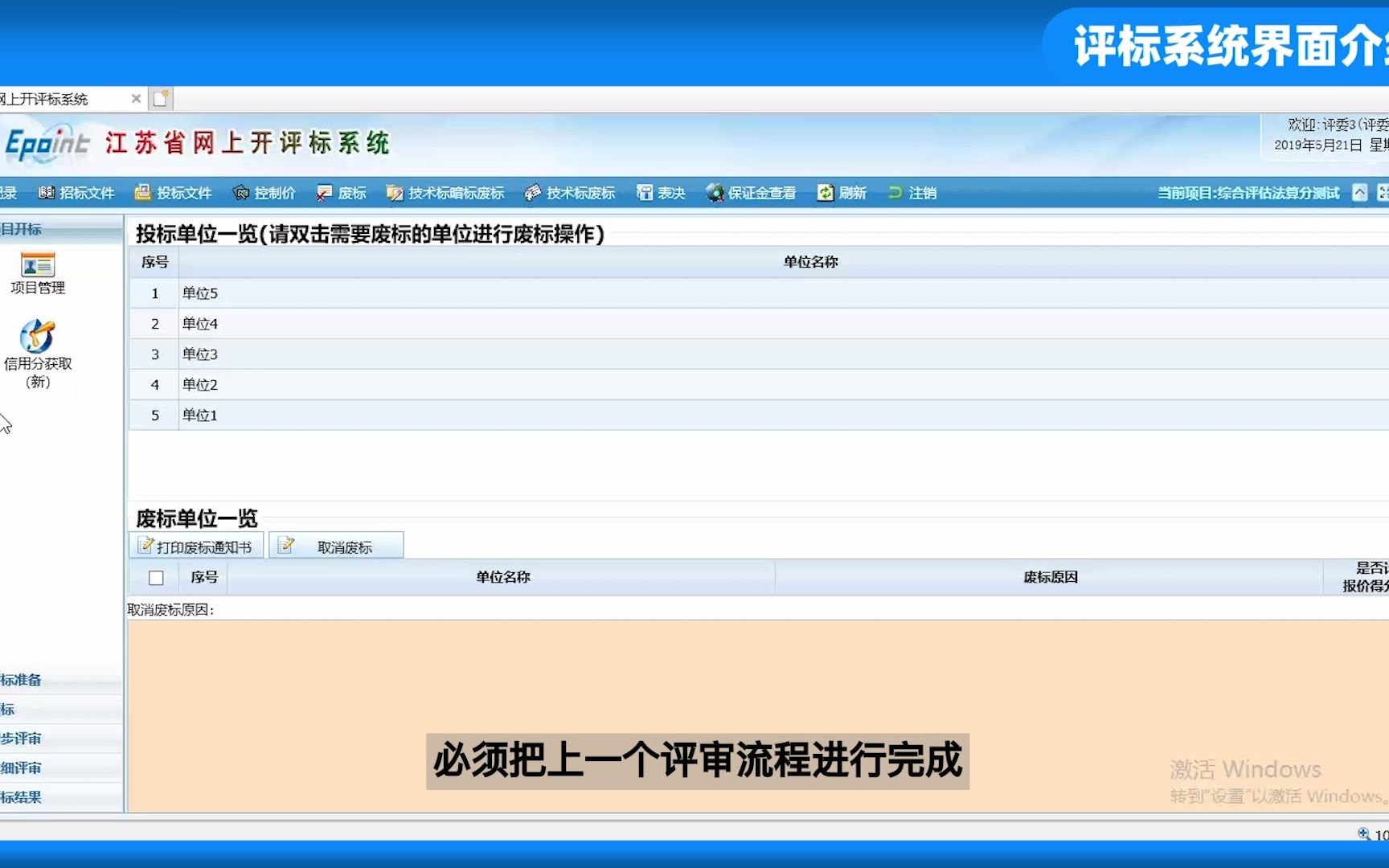Open 投标文件 in the toolbar
1389x868 pixels.
click(173, 193)
